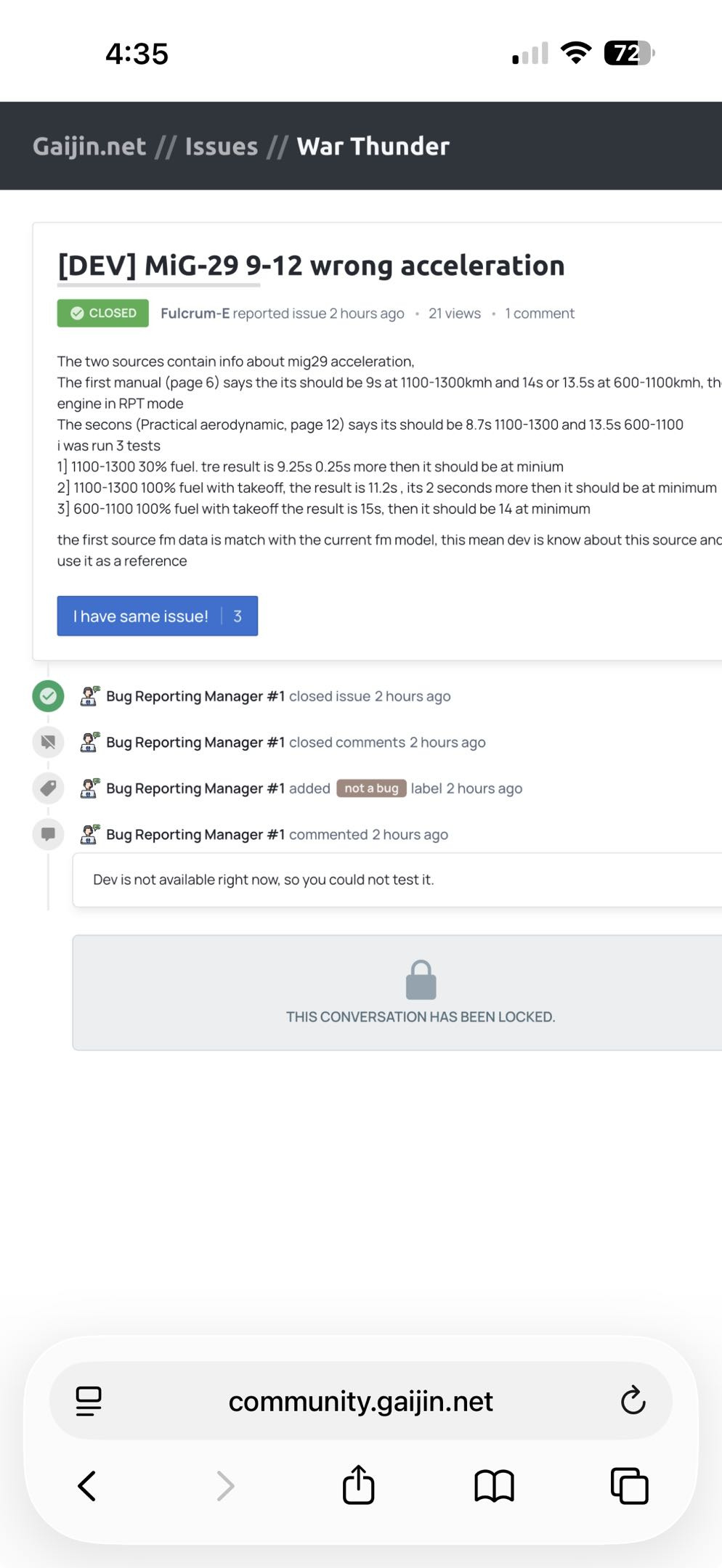Click the green CLOSED status badge

pyautogui.click(x=103, y=314)
